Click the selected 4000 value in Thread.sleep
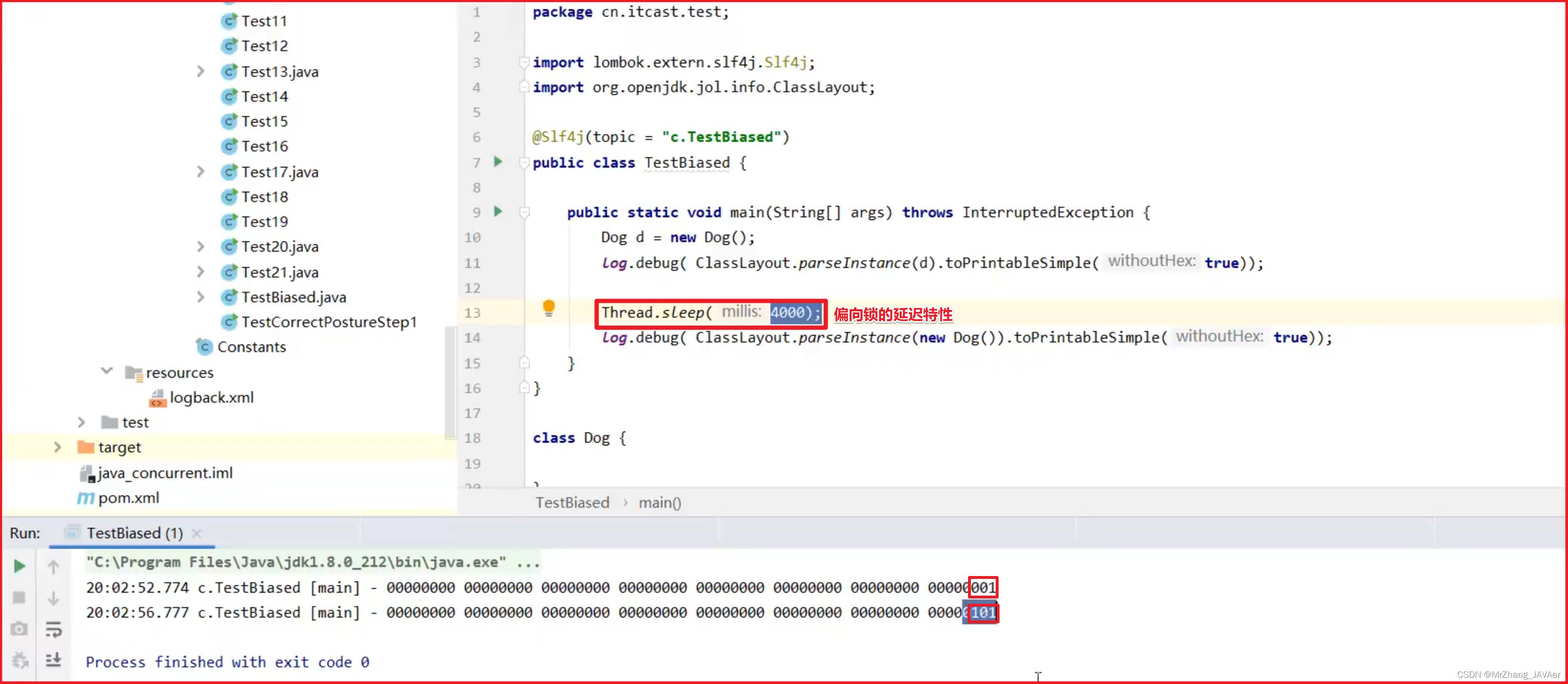1568x684 pixels. pyautogui.click(x=788, y=312)
